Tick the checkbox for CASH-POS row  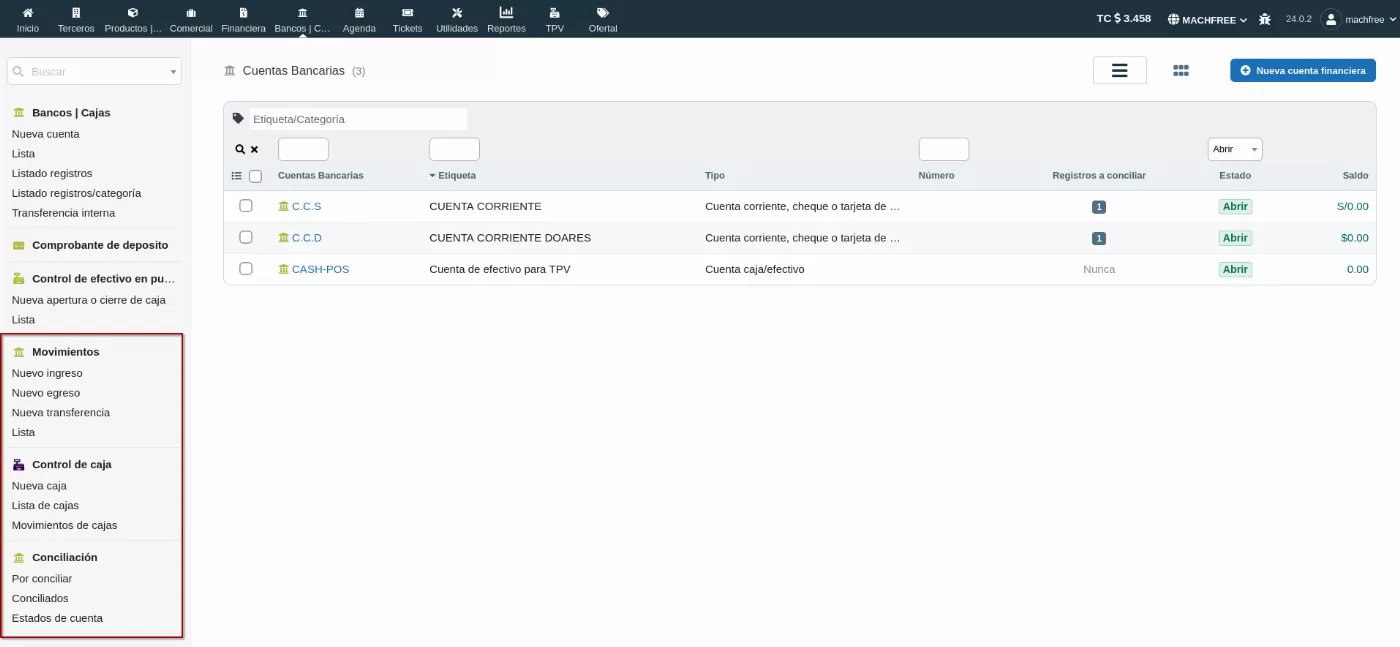246,269
